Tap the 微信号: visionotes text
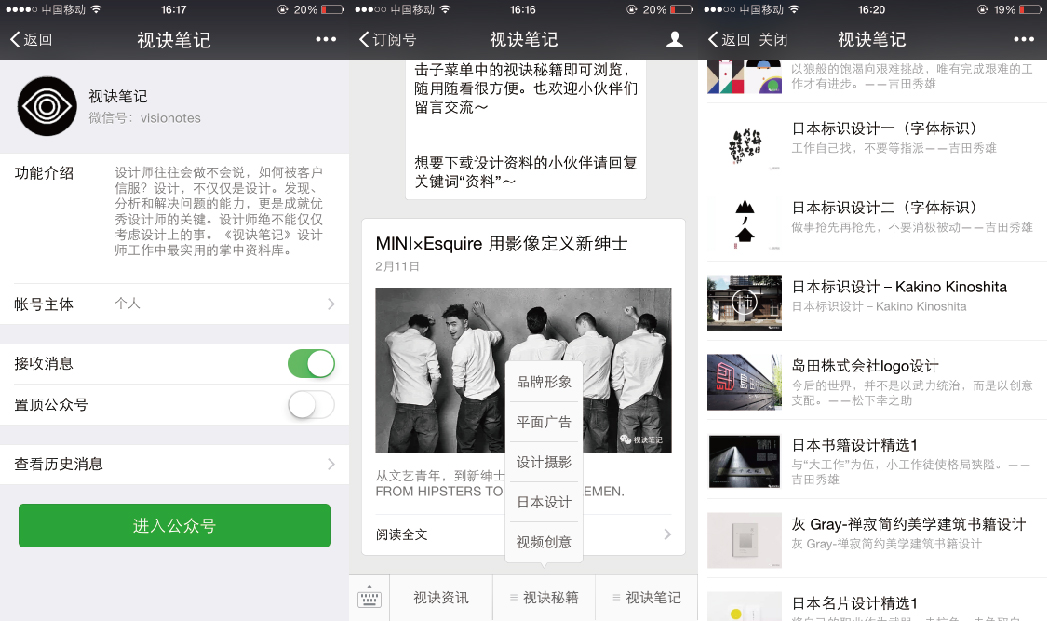Screen dimensions: 1047x621 (144, 118)
